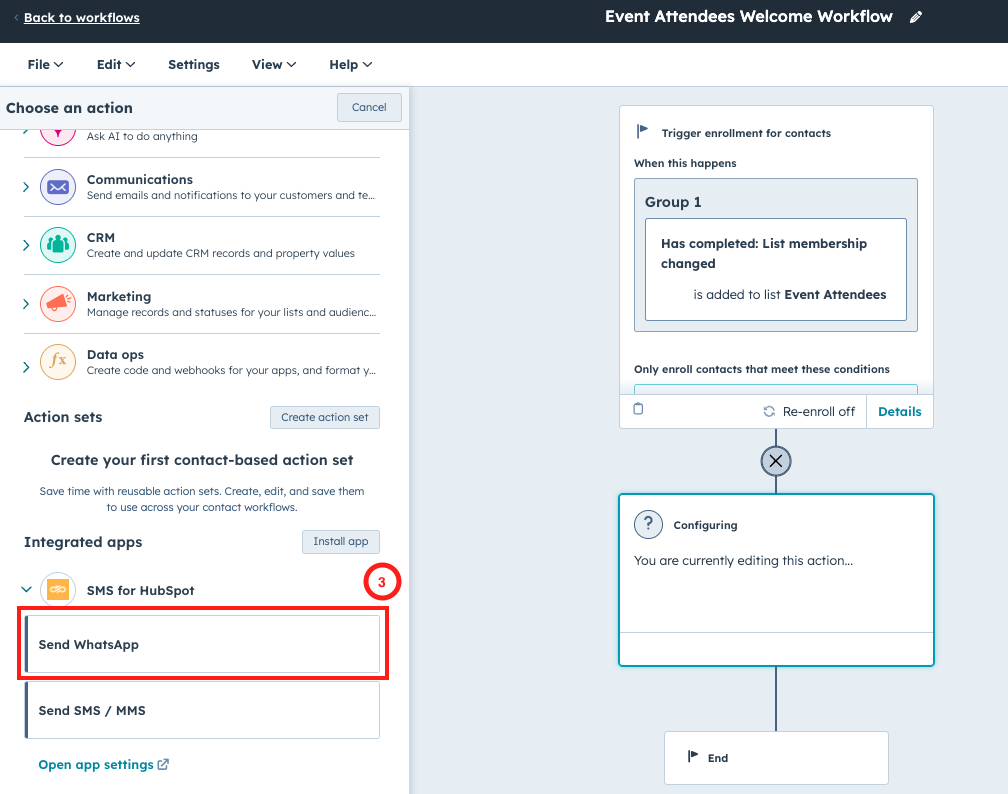Expand the Marketing category chevron

point(26,303)
